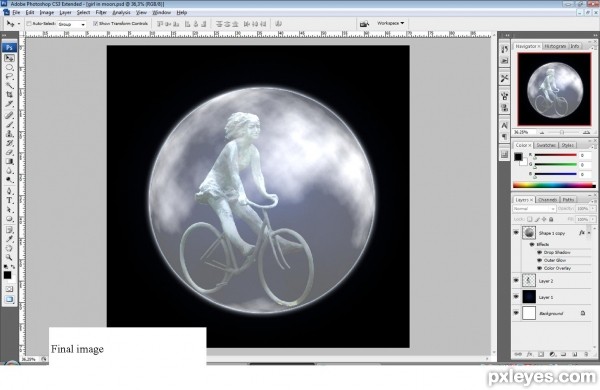Open the Auto-Select Group dropdown
The width and height of the screenshot is (600, 390).
72,24
